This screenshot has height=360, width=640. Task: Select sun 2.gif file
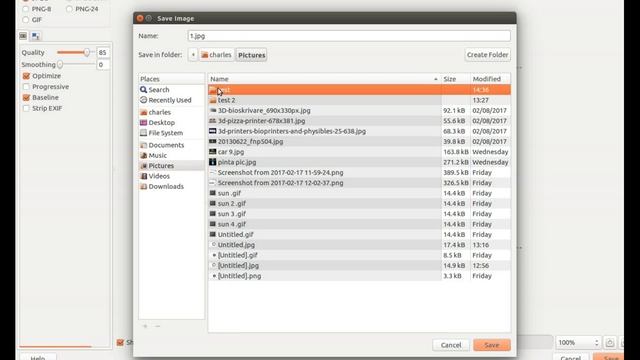[359, 203]
